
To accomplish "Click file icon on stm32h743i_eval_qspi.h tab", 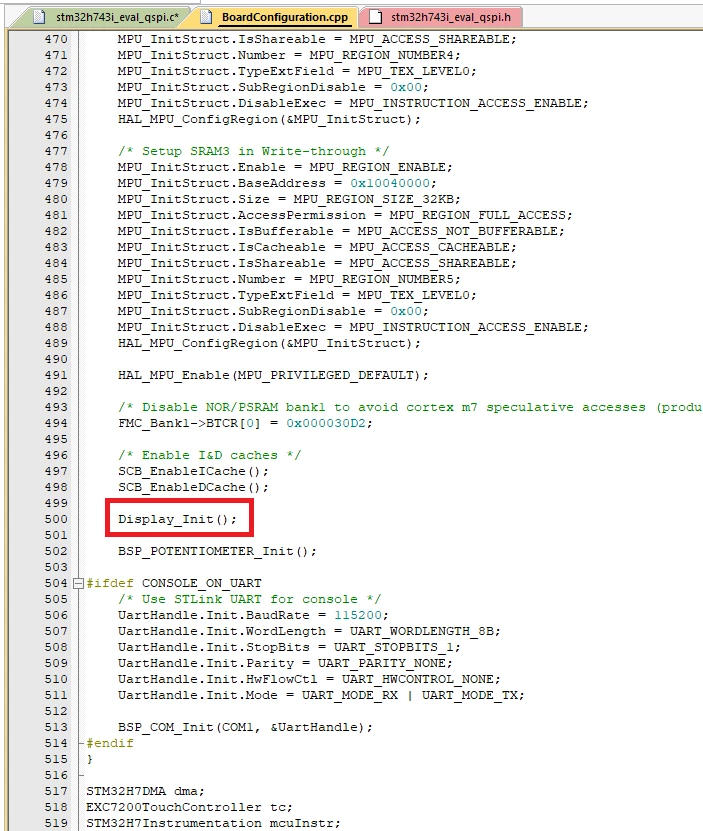I will pyautogui.click(x=375, y=17).
